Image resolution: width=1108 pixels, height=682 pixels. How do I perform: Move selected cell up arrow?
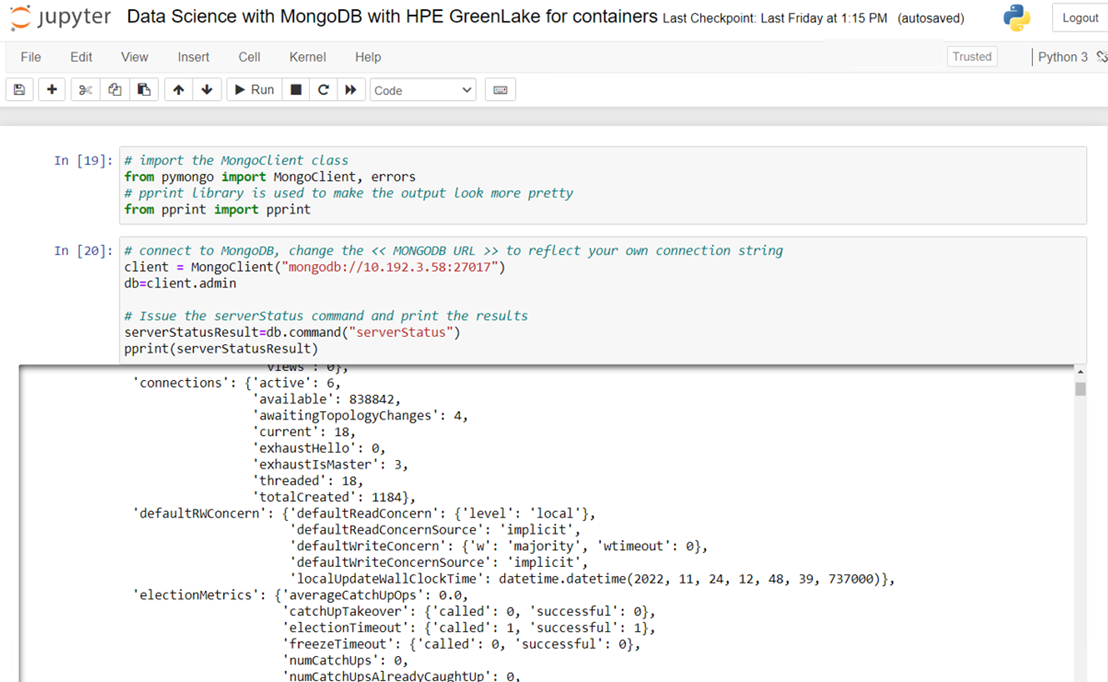pos(179,90)
